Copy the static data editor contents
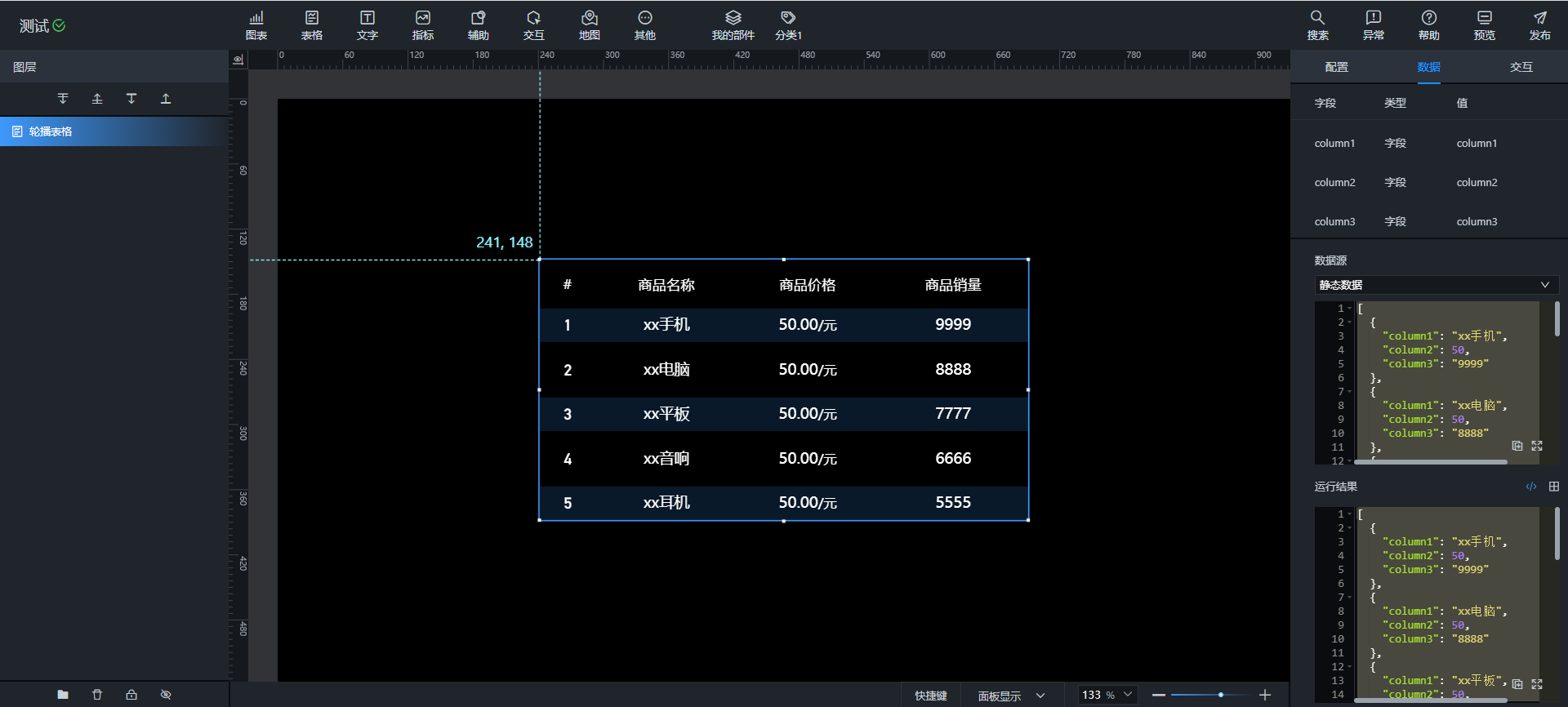The height and width of the screenshot is (707, 1568). click(1517, 446)
